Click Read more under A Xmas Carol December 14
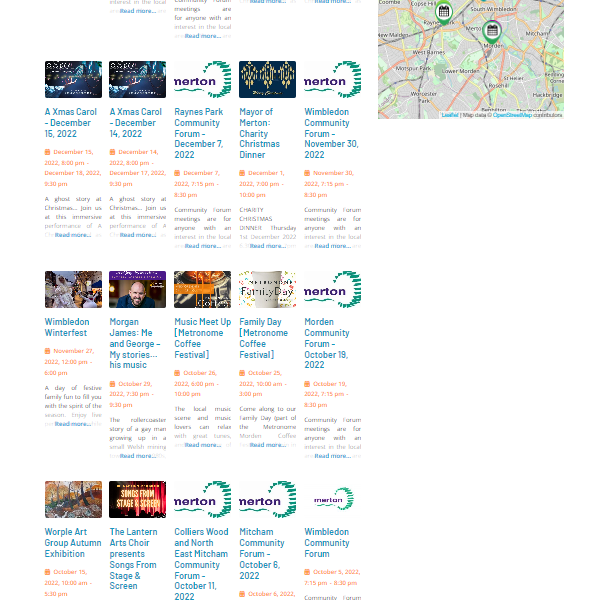 138,235
